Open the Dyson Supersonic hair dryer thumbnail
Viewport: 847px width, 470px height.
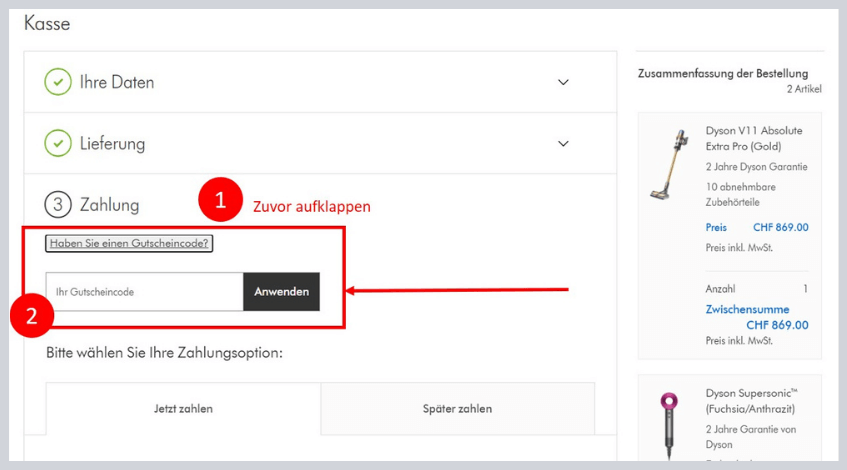point(669,426)
